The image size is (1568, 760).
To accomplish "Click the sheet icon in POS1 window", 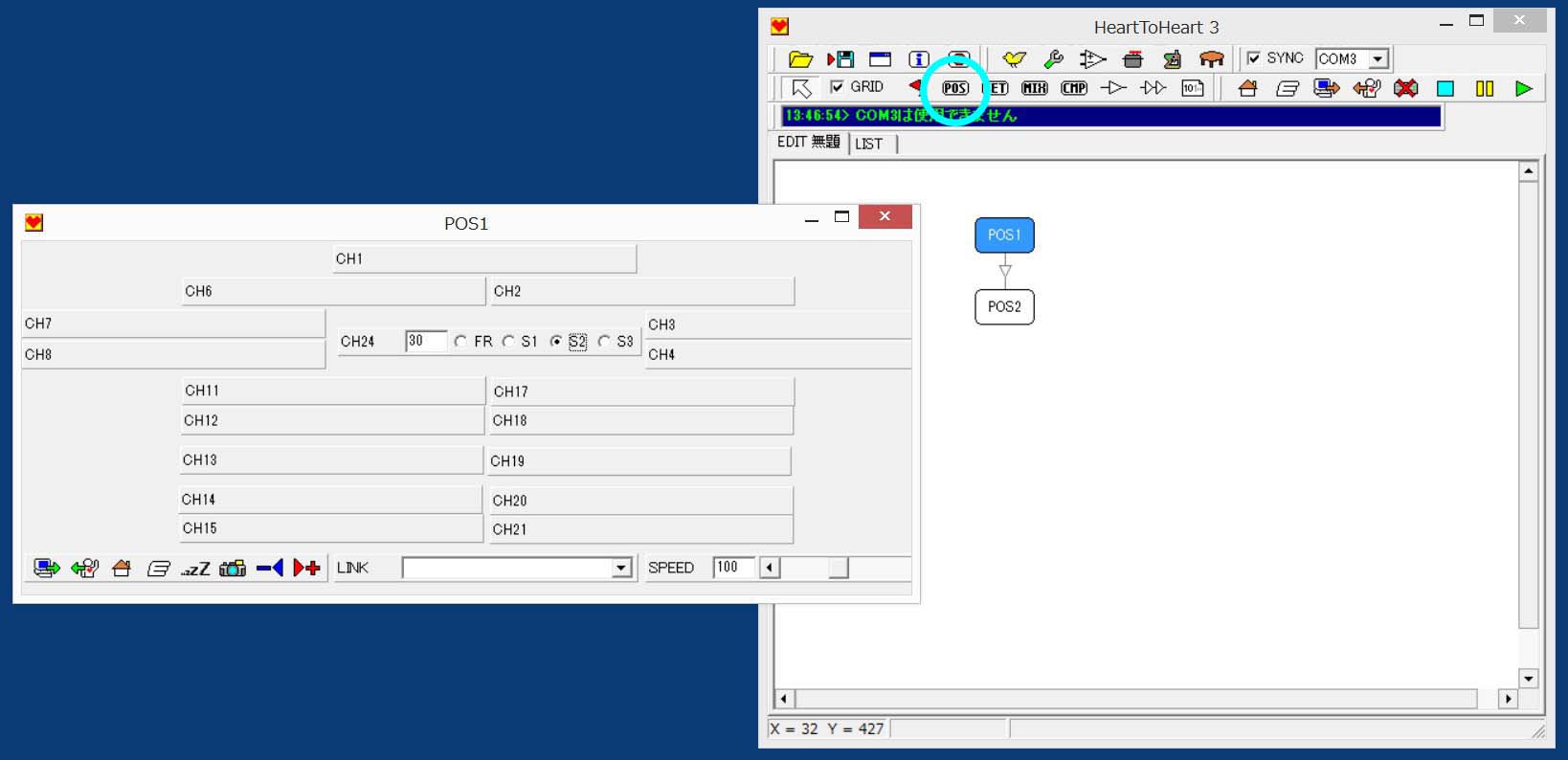I will [x=159, y=569].
